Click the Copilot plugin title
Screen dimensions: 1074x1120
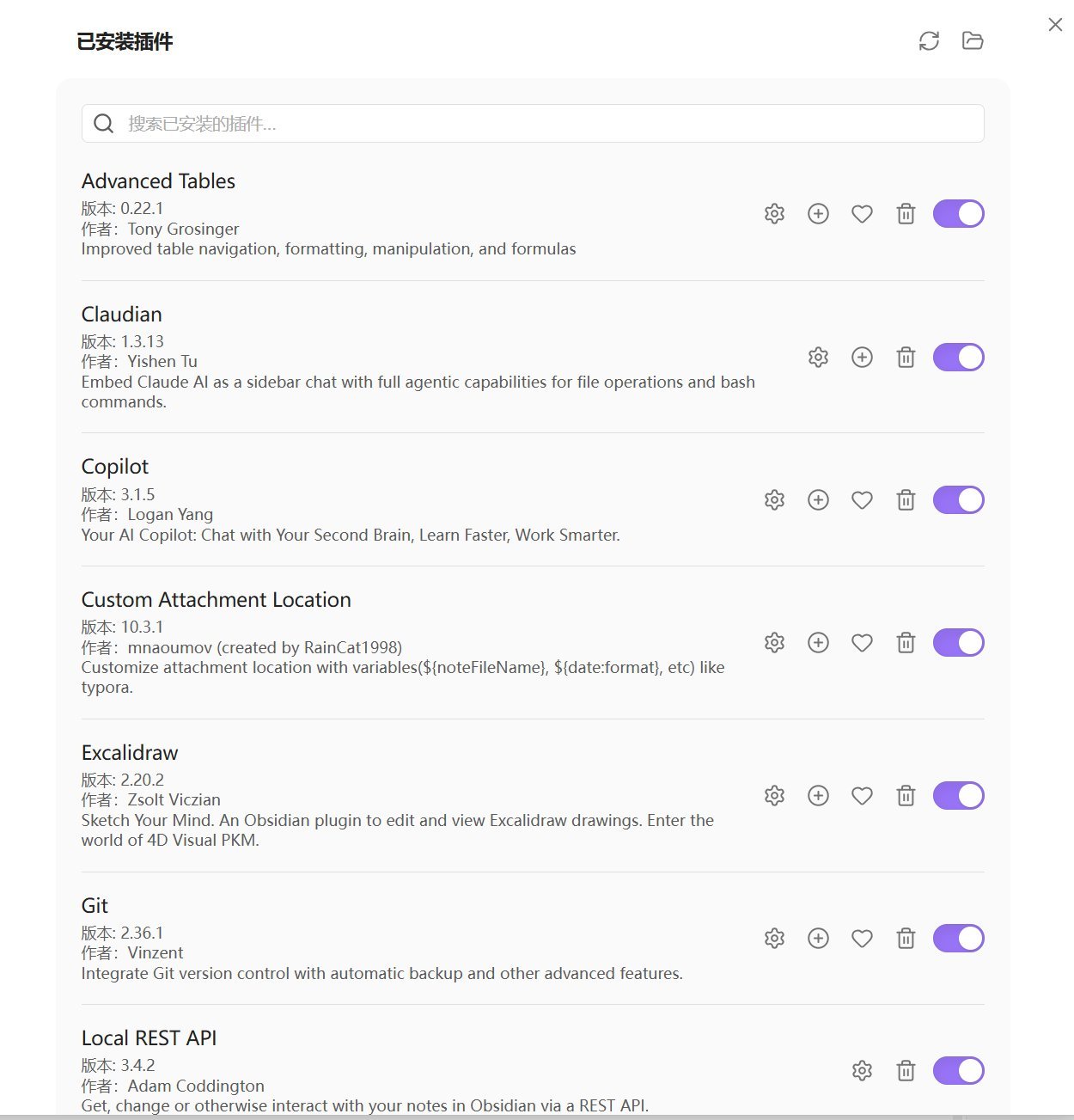click(x=115, y=467)
